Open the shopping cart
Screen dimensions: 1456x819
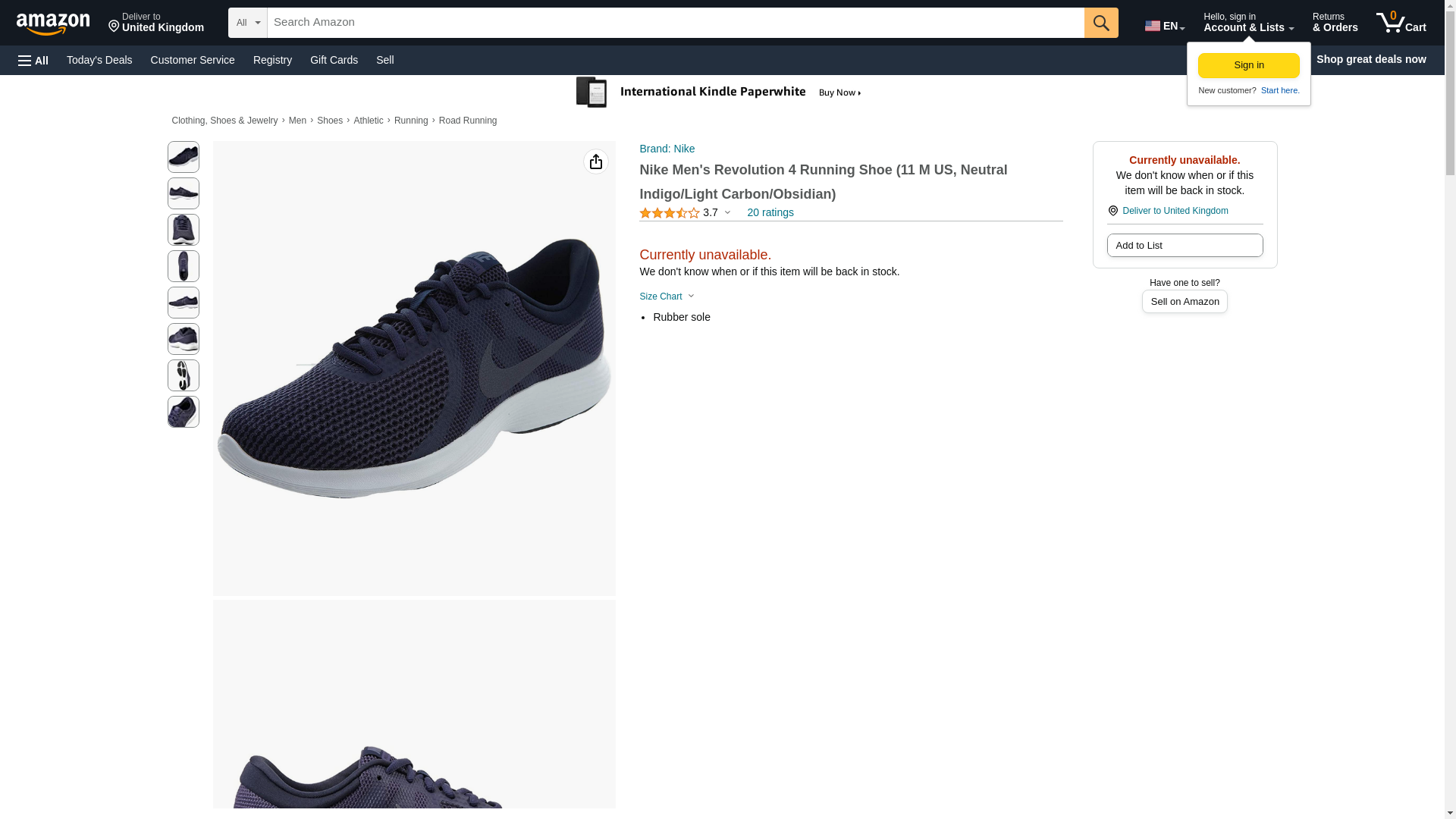point(1401,23)
